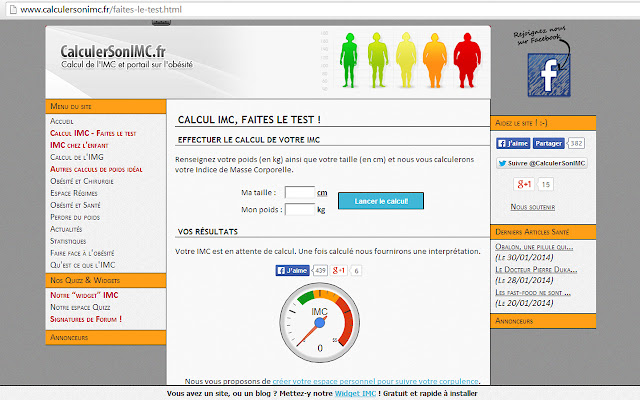The height and width of the screenshot is (400, 640).
Task: Click the 439 likes counter
Action: [x=320, y=270]
